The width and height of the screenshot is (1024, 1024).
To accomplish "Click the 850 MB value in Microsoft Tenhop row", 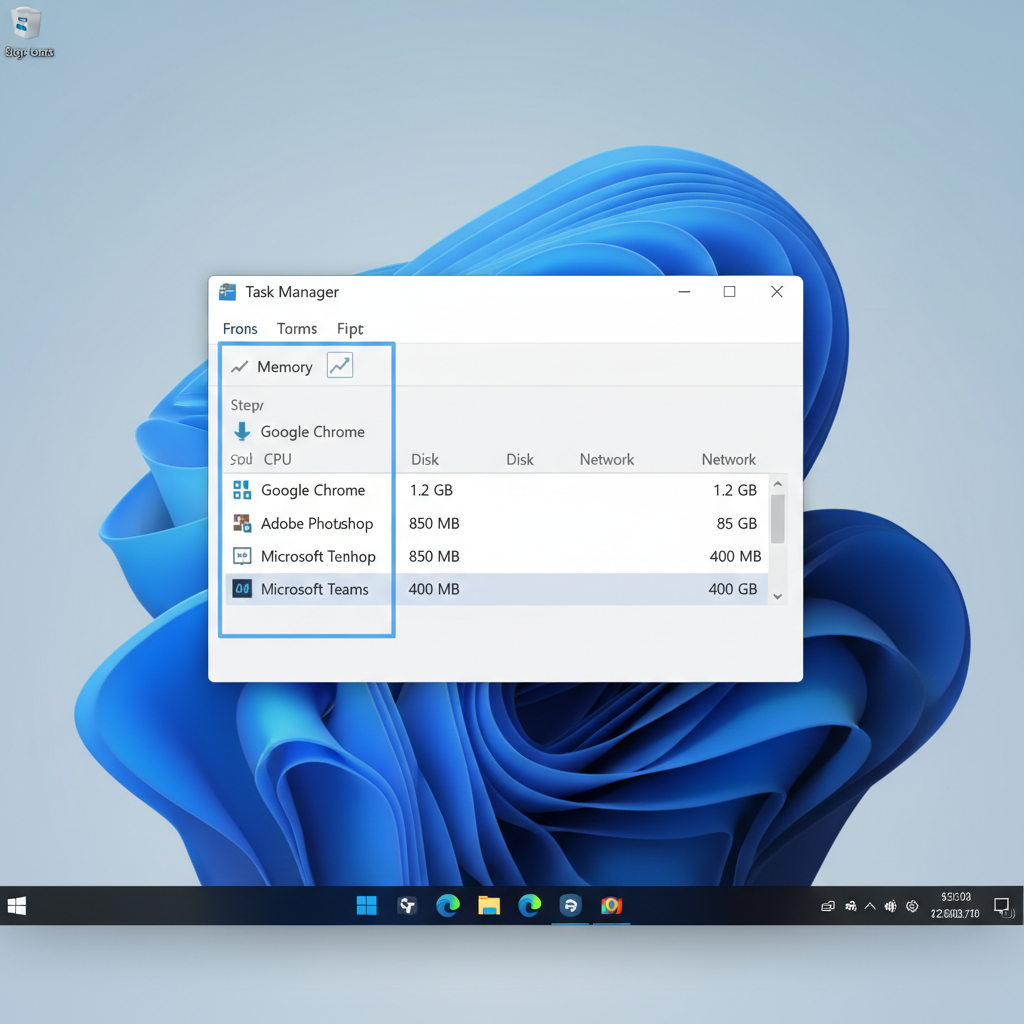I will click(434, 556).
